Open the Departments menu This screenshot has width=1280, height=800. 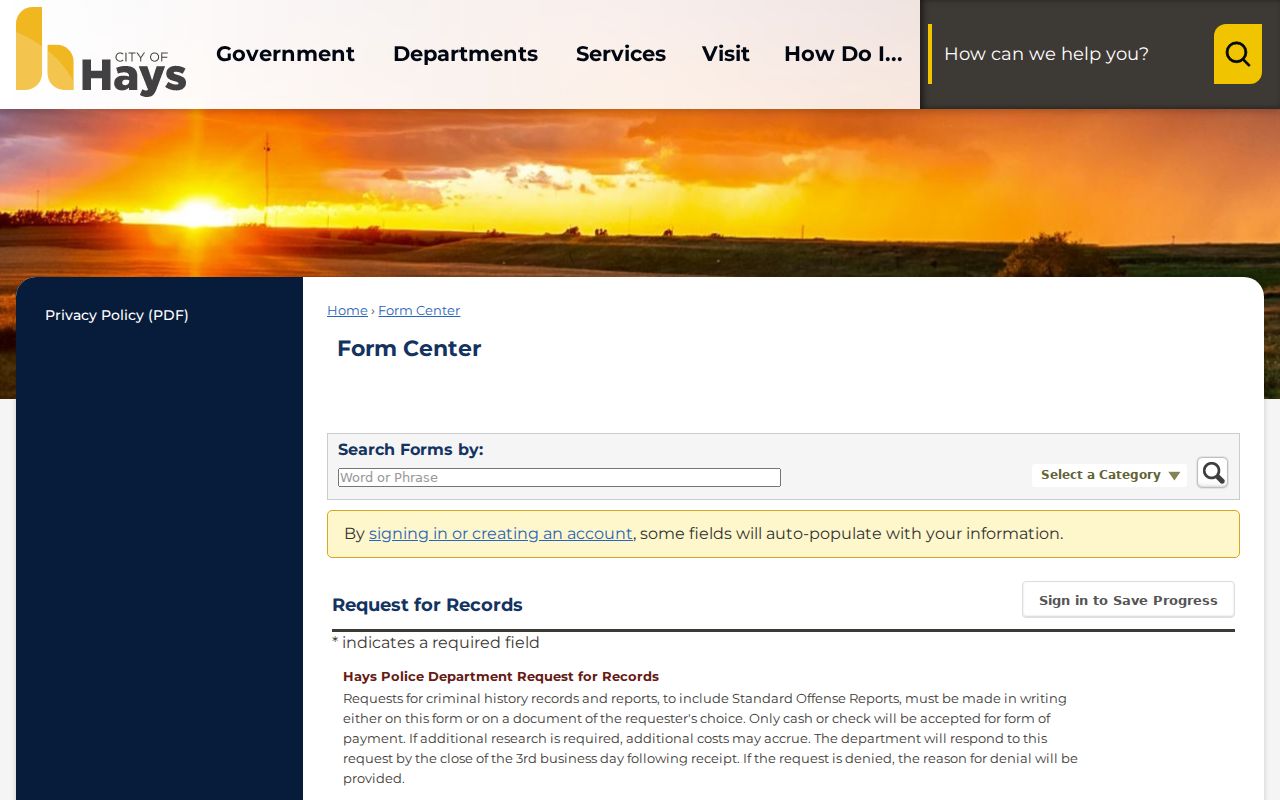tap(465, 54)
